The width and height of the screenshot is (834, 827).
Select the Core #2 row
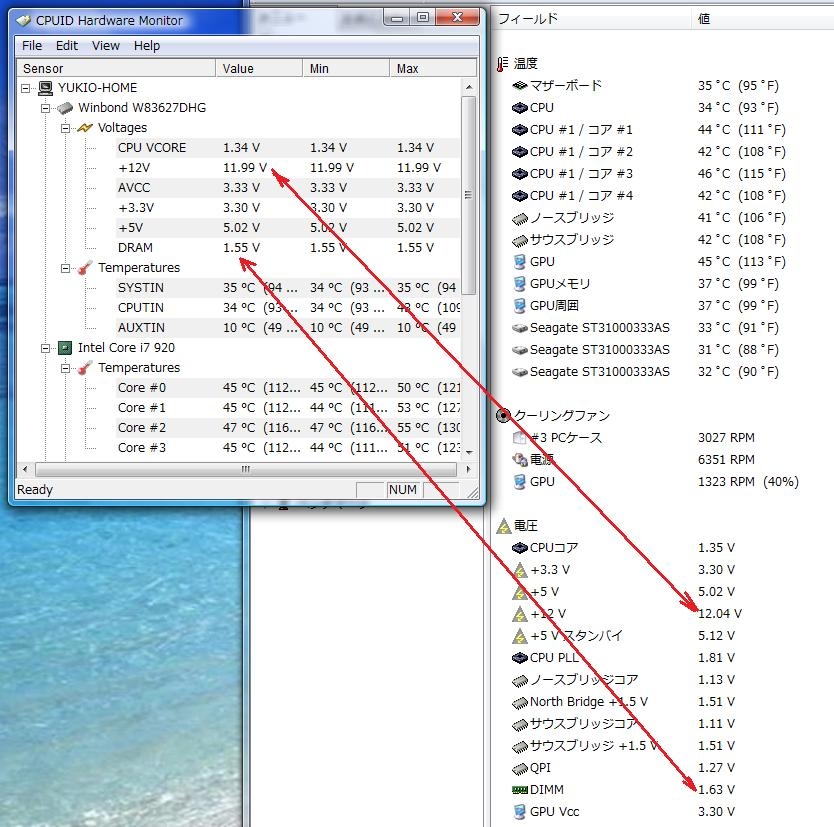pyautogui.click(x=287, y=428)
